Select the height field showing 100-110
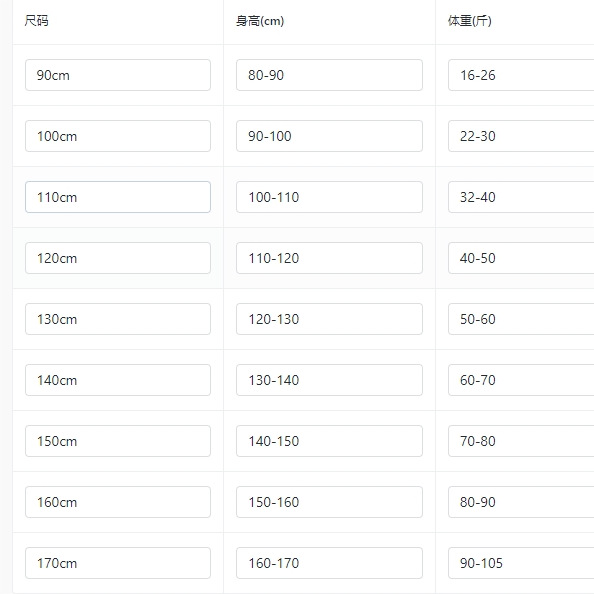The width and height of the screenshot is (594, 594). click(329, 197)
